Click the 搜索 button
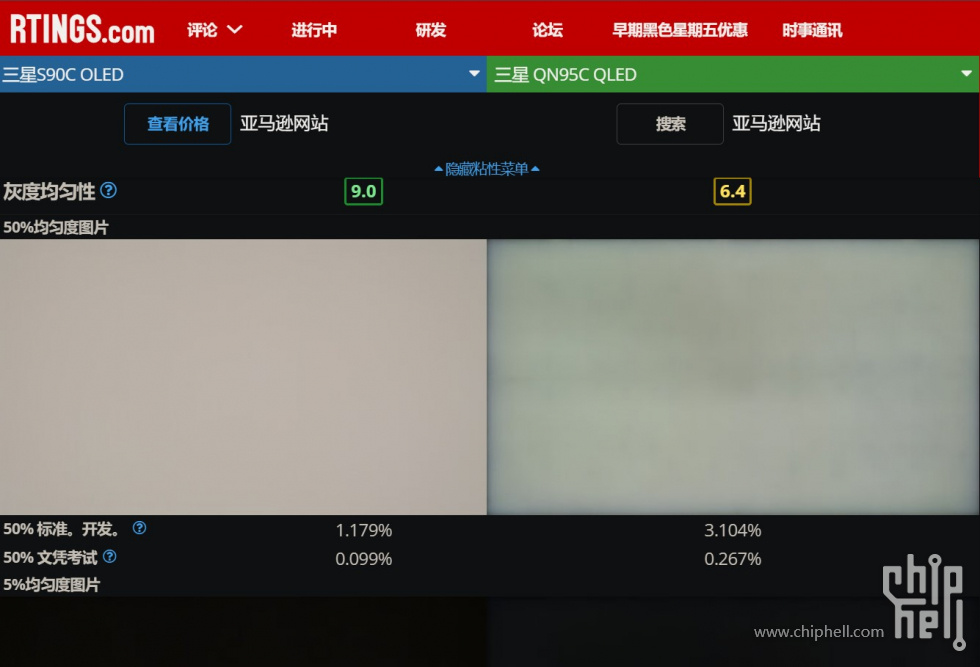The image size is (980, 667). (670, 124)
